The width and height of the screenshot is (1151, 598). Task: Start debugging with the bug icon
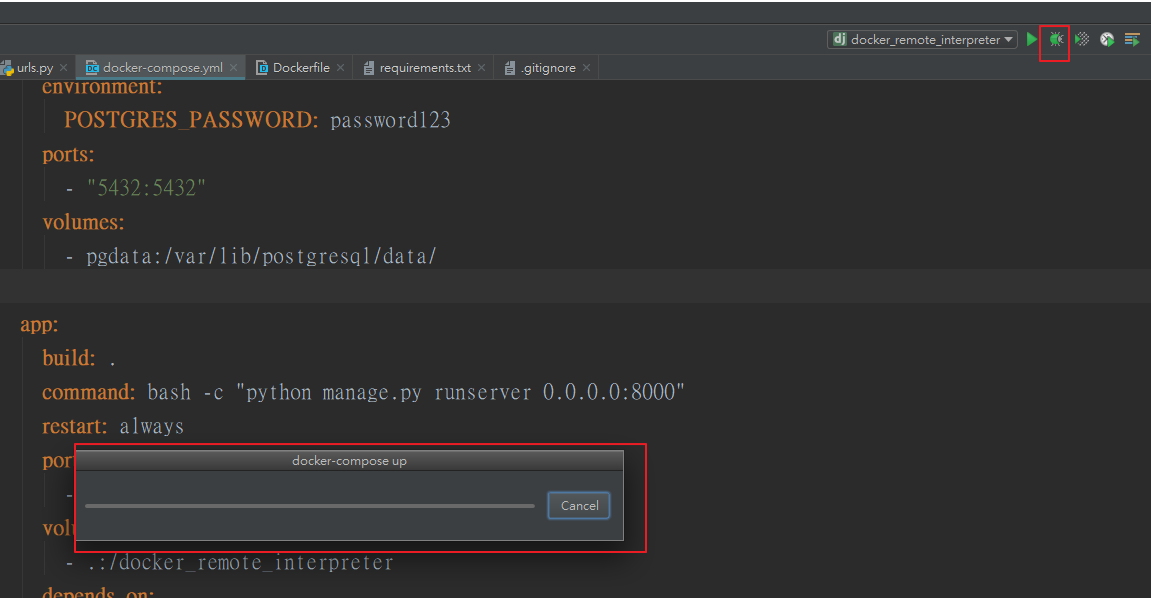(x=1056, y=39)
